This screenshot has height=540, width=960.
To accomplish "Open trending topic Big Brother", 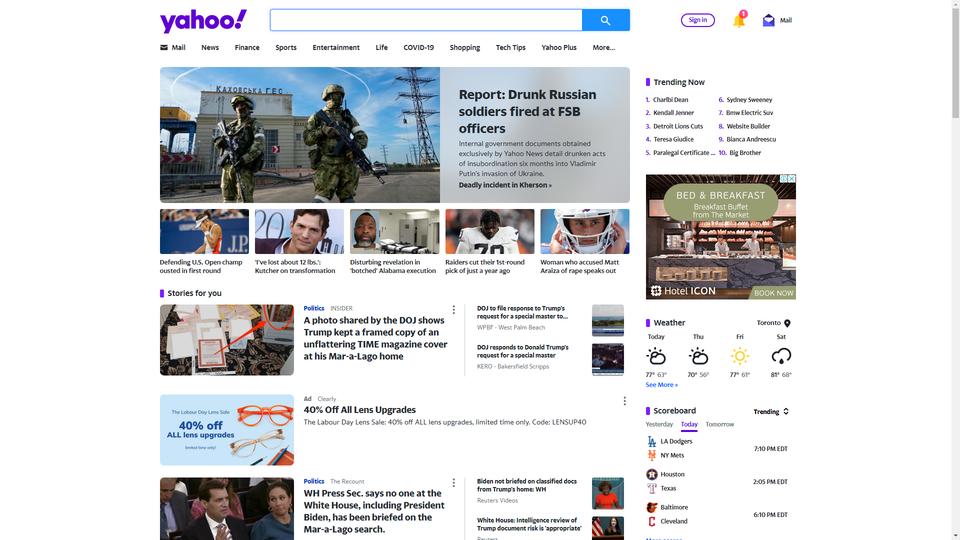I will click(x=745, y=152).
